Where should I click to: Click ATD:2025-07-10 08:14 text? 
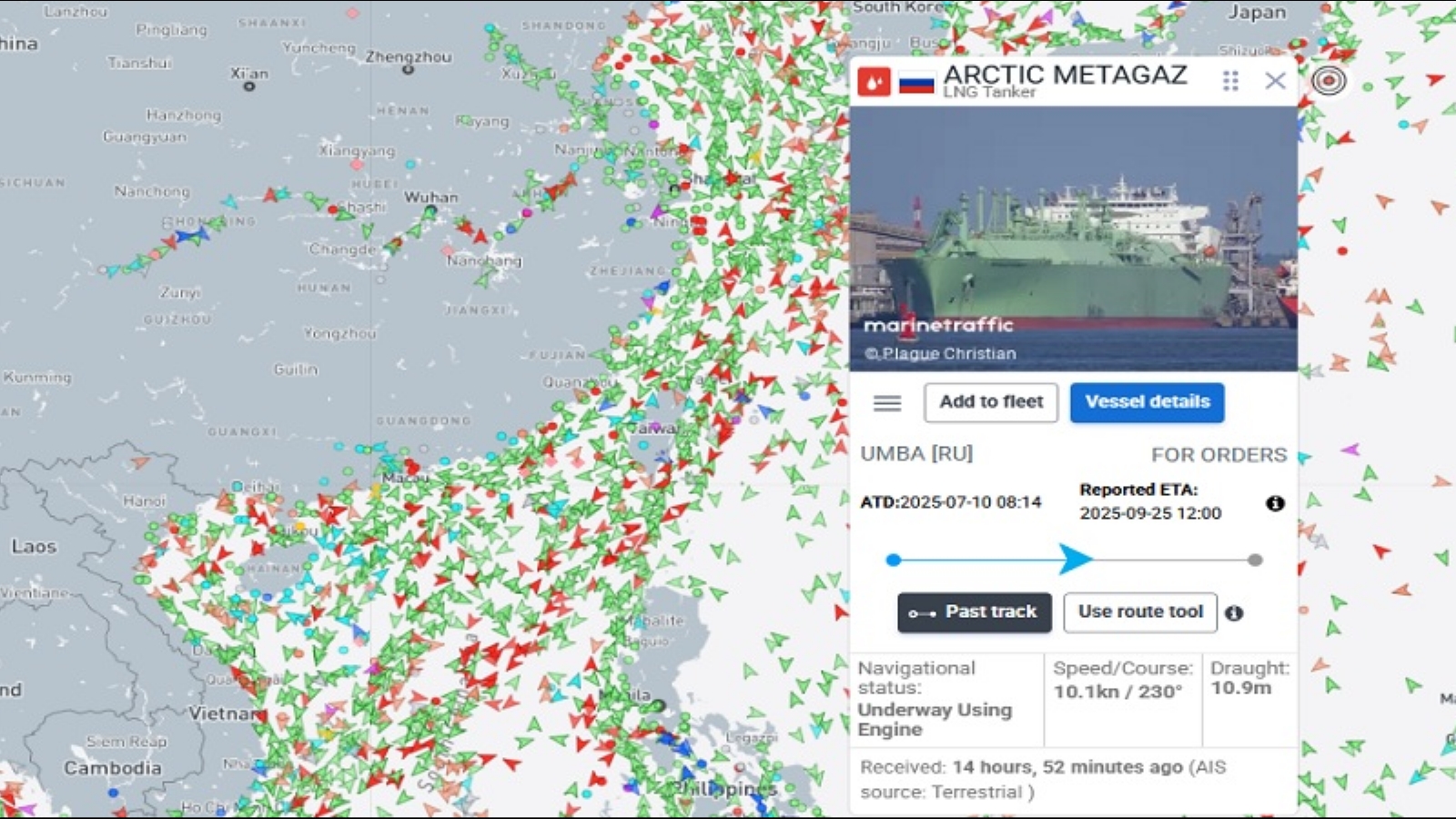pos(951,502)
